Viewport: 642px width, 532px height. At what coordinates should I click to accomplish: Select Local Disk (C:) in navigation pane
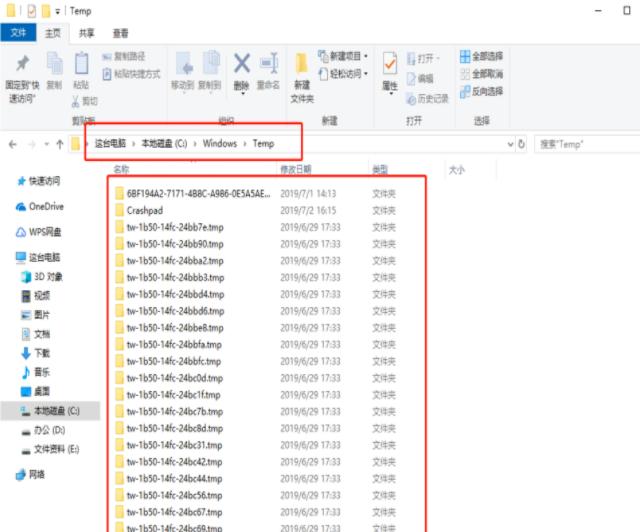(50, 411)
